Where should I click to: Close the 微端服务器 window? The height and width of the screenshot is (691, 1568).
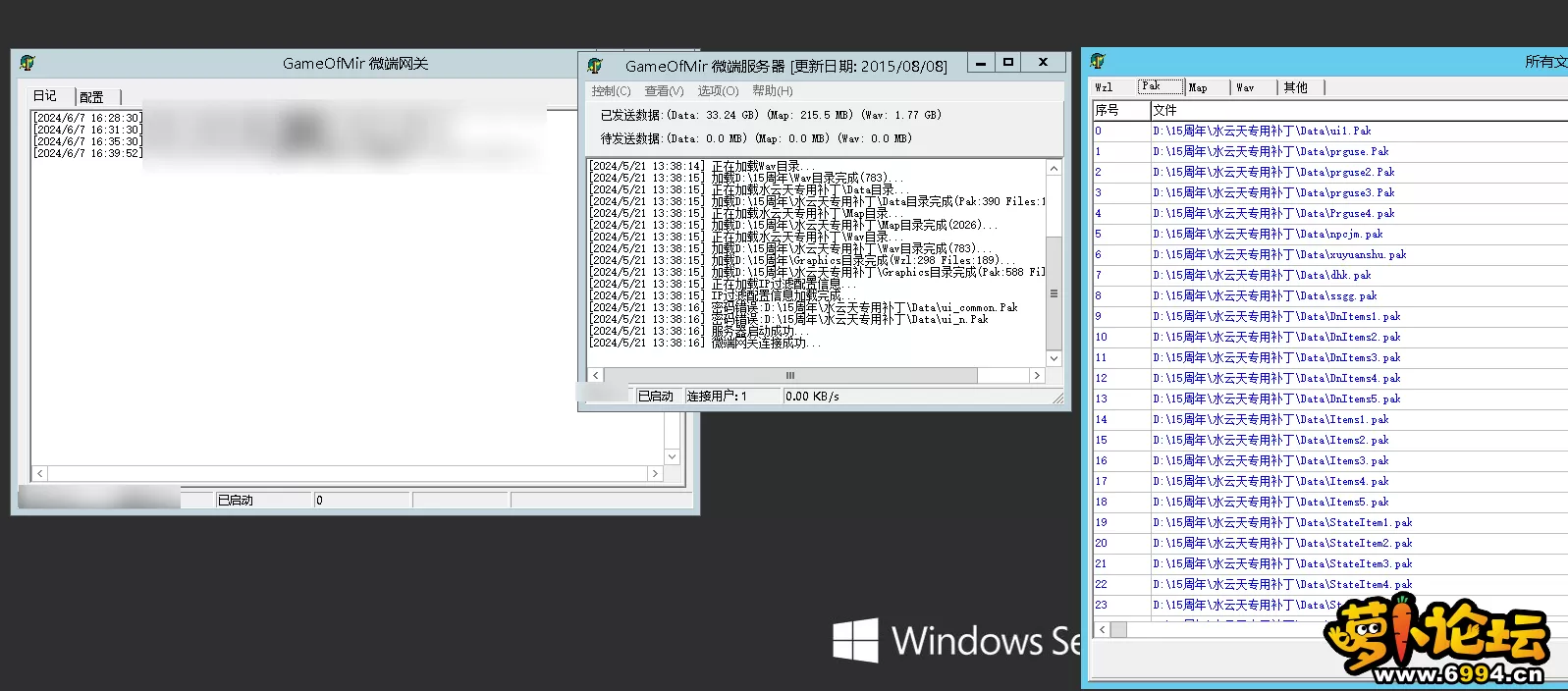point(1043,62)
